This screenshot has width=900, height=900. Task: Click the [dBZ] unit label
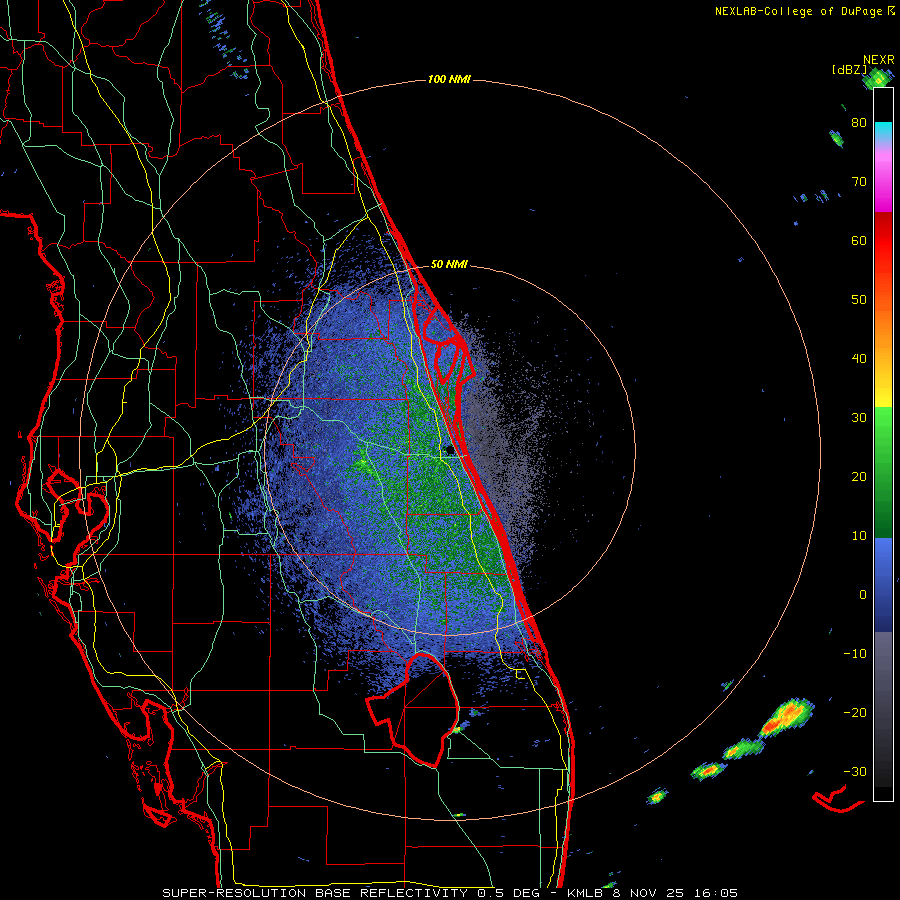[x=849, y=69]
